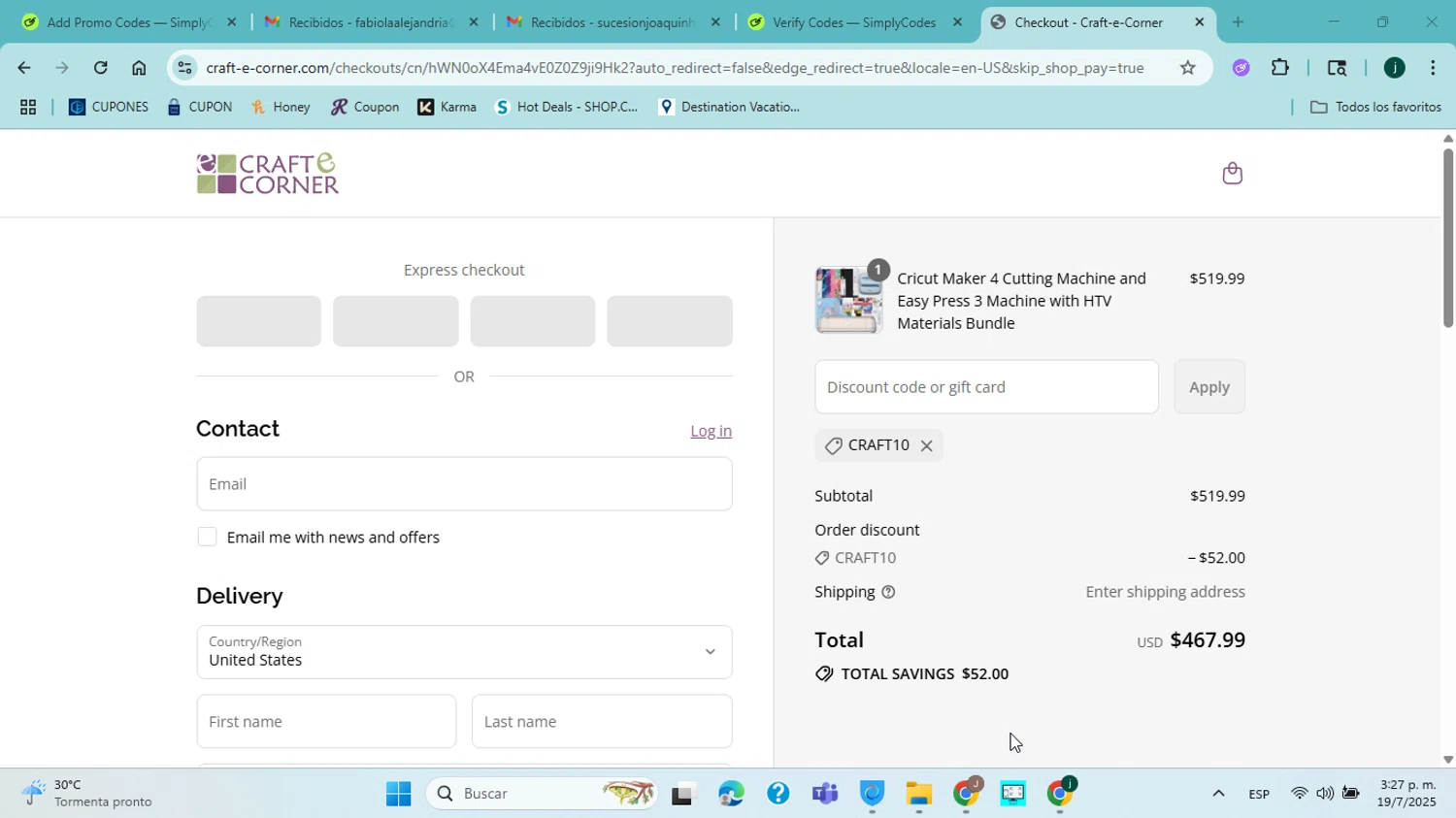Open Todos los favoritos folder
The width and height of the screenshot is (1456, 818).
[x=1375, y=108]
